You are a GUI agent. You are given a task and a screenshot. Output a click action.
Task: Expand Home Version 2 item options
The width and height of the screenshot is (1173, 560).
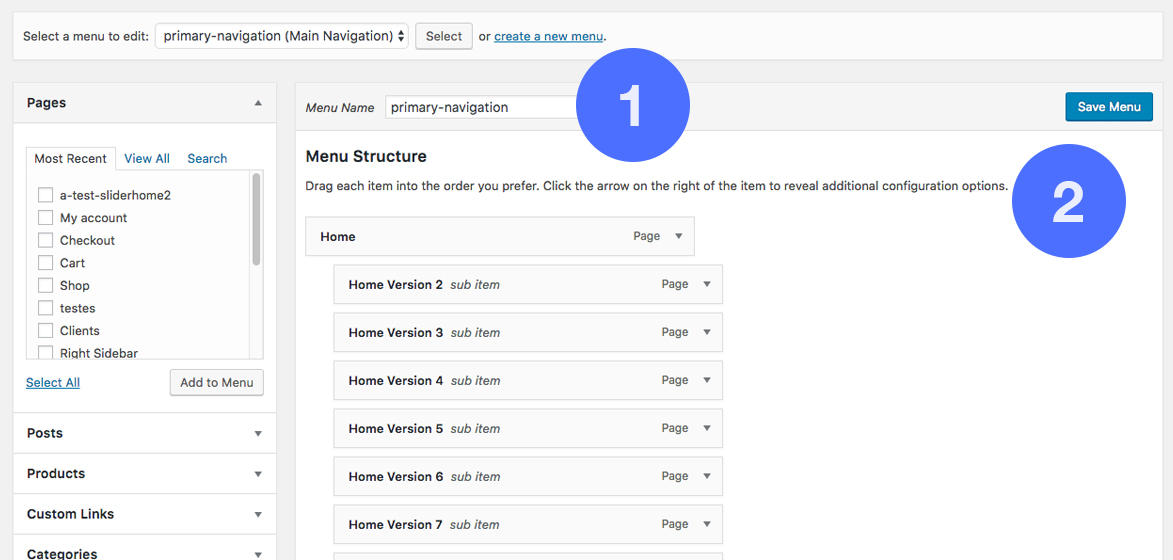[x=706, y=285]
